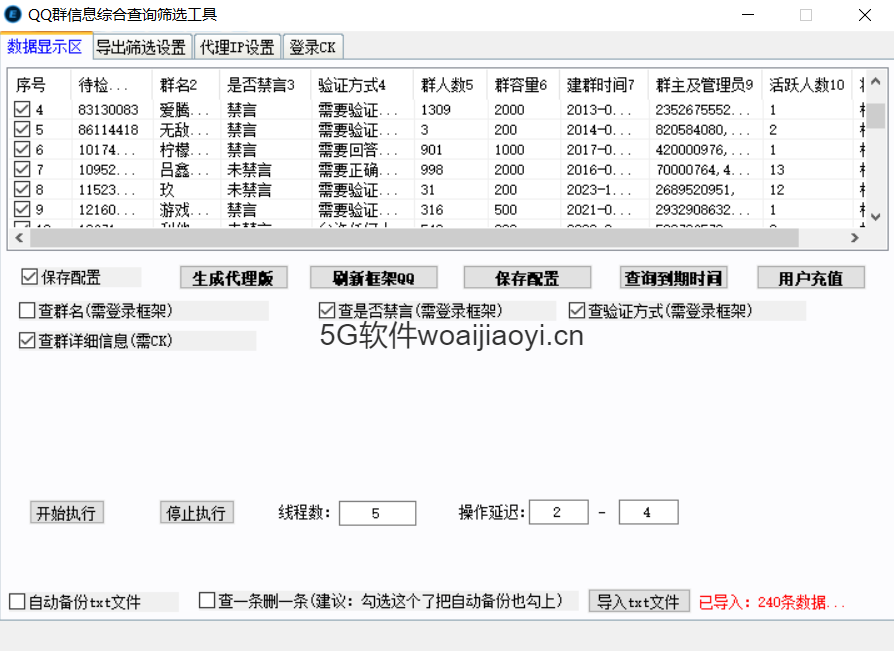This screenshot has height=651, width=894.
Task: Uncheck row 6 checkbox
Action: [x=22, y=149]
